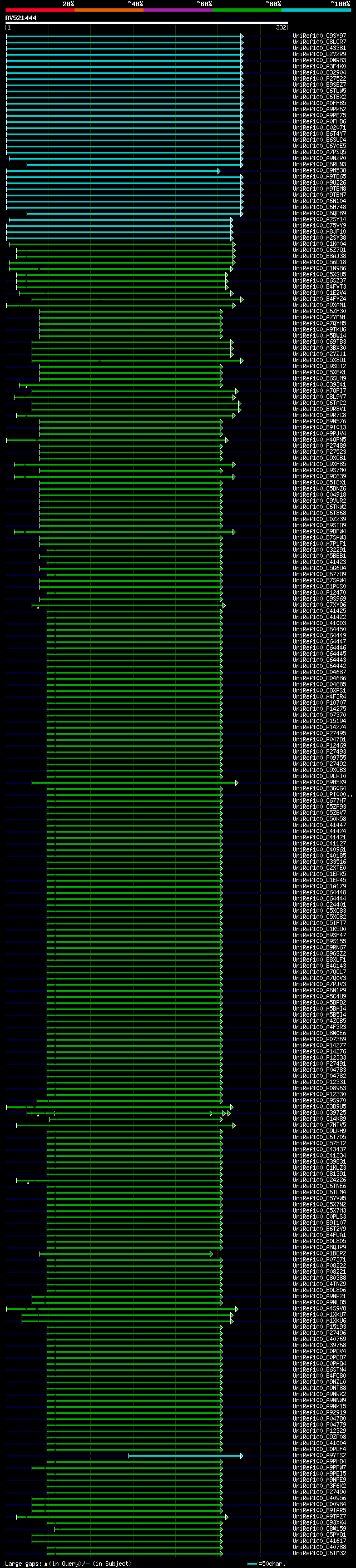Select the UniRef100_A5BPB2 hit label

[x=319, y=1002]
